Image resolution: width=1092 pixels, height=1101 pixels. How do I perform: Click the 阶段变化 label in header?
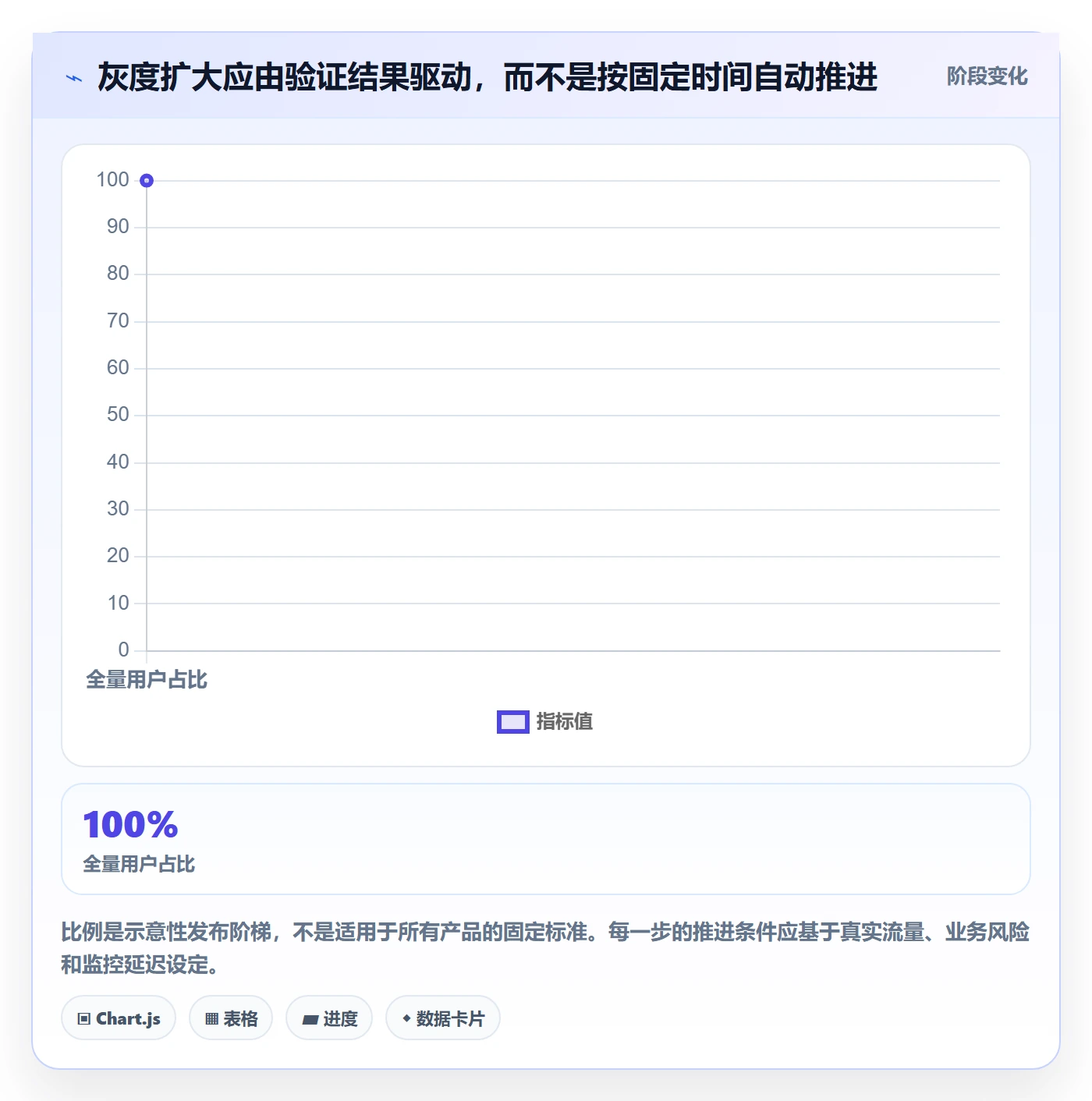(x=987, y=76)
